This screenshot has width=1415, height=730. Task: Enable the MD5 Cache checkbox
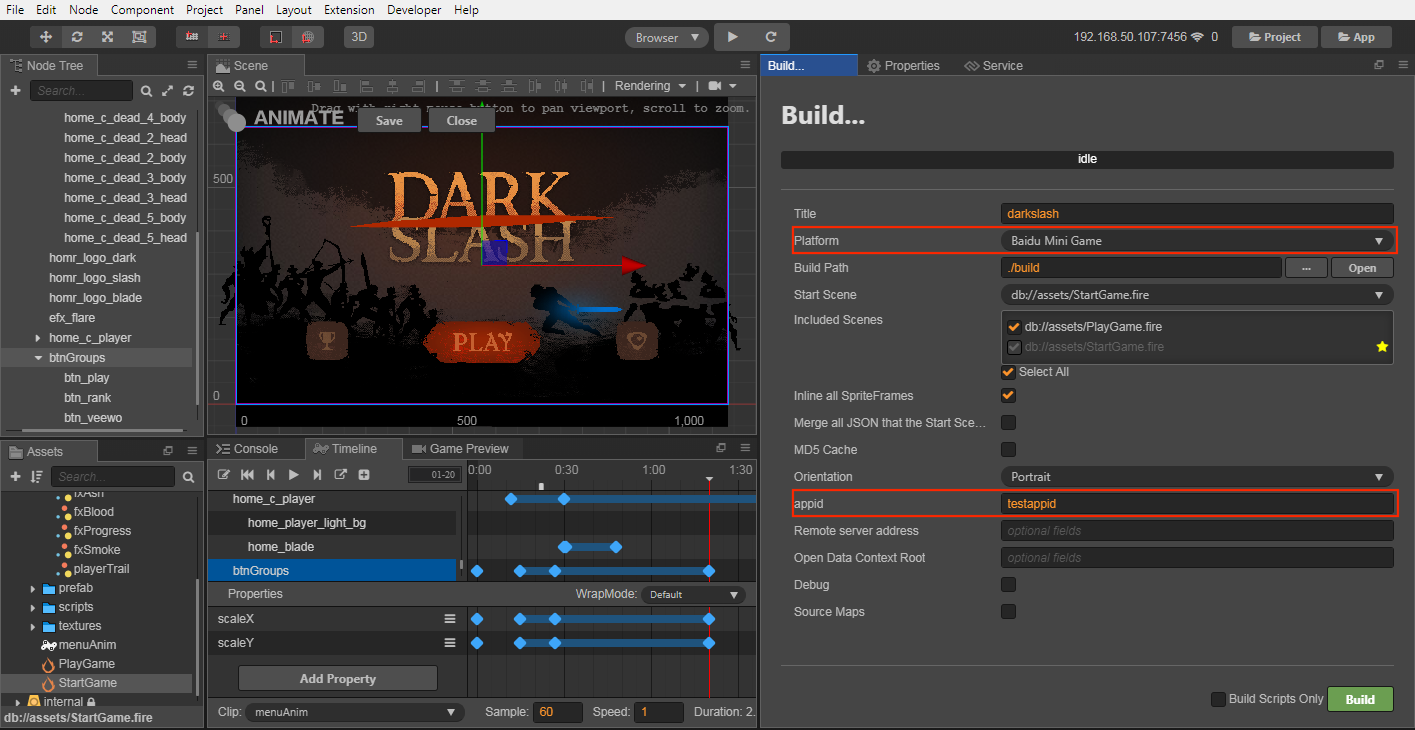(1008, 450)
